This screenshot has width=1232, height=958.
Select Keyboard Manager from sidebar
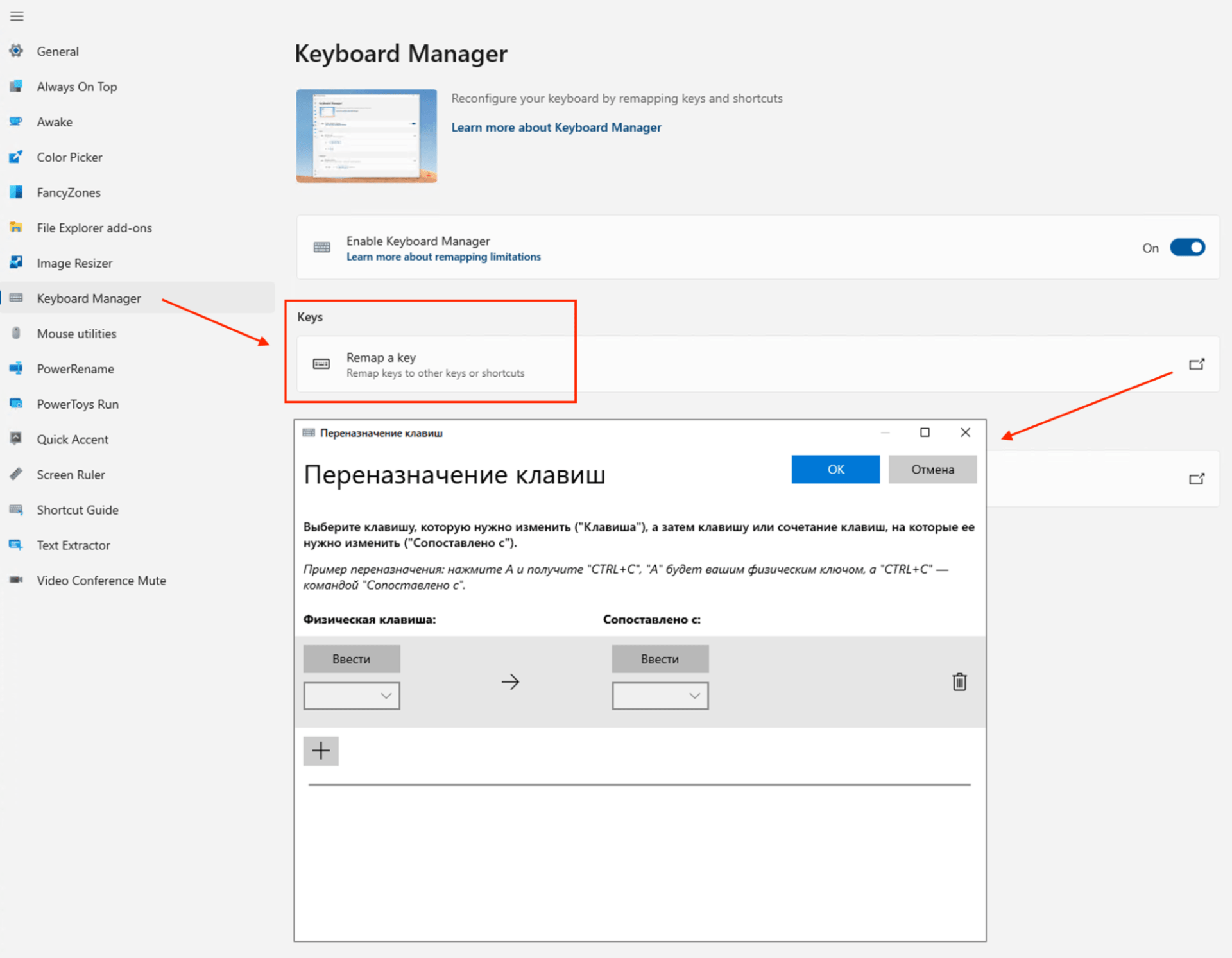coord(87,297)
